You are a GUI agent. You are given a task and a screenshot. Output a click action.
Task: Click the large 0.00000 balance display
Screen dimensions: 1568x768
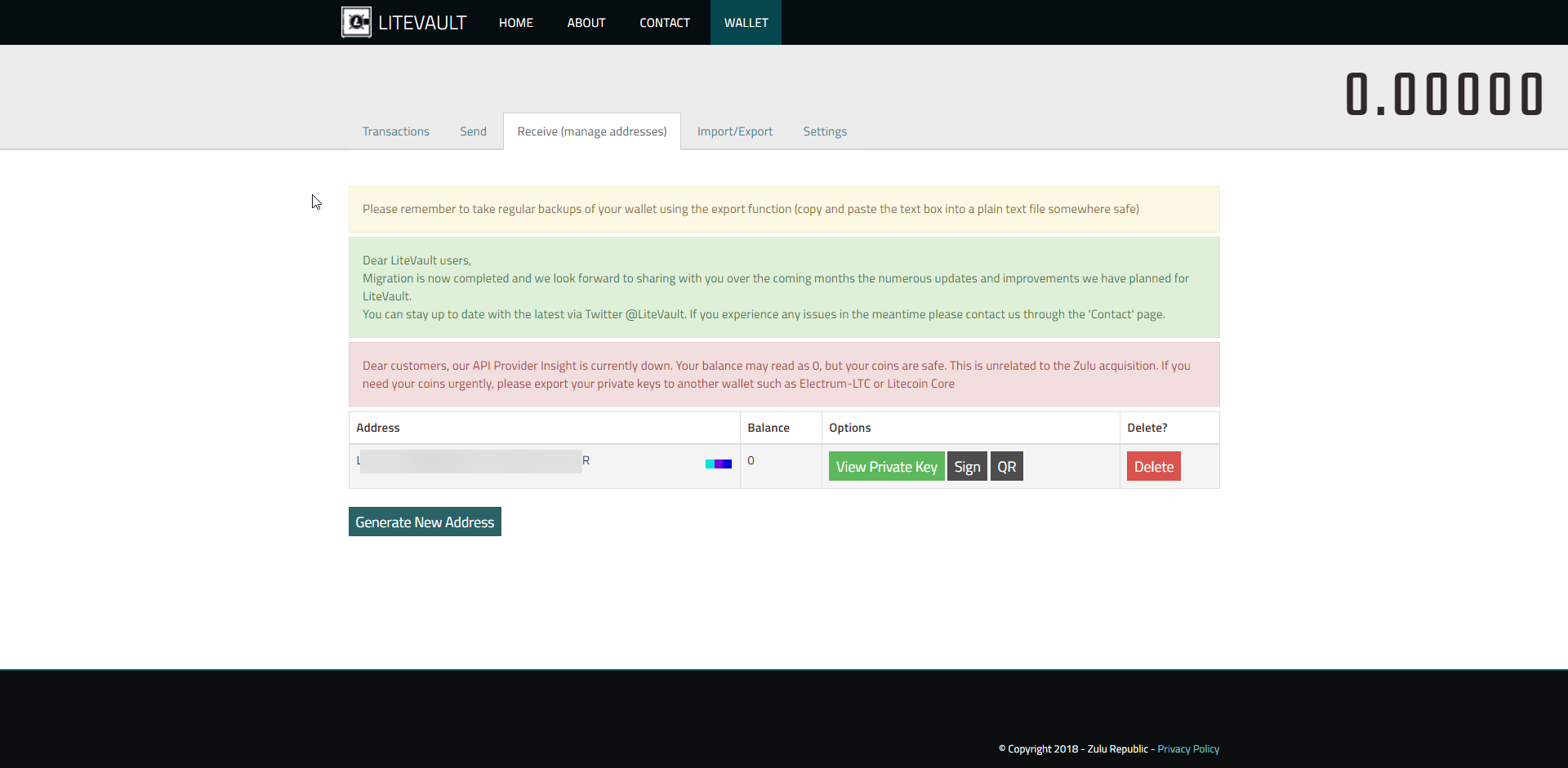1443,95
